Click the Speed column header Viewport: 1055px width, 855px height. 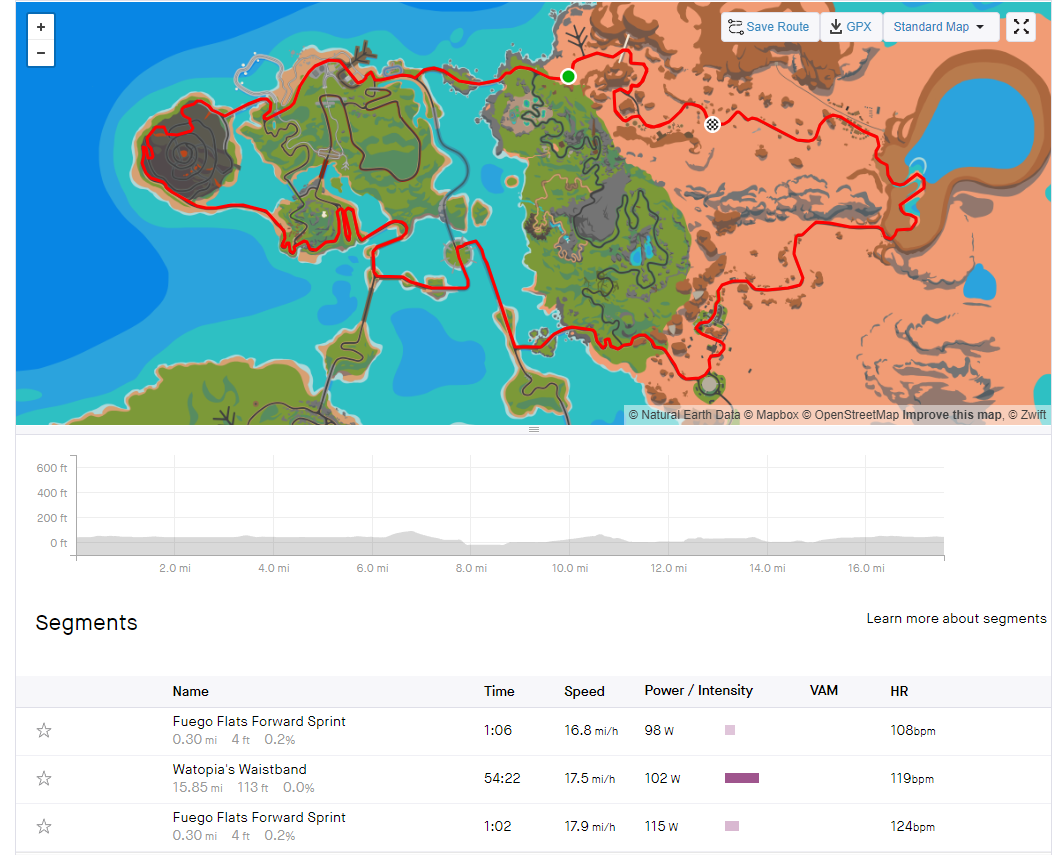(x=584, y=692)
